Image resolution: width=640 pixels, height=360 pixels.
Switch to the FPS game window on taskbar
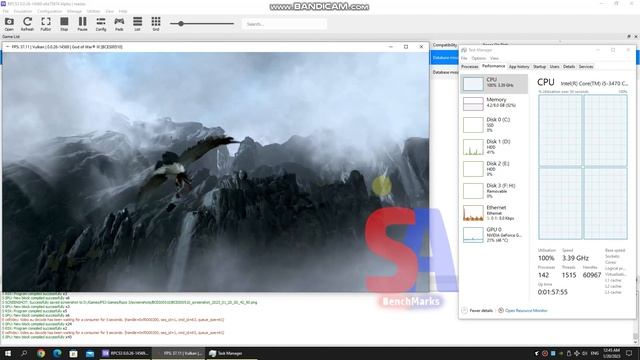click(179, 353)
